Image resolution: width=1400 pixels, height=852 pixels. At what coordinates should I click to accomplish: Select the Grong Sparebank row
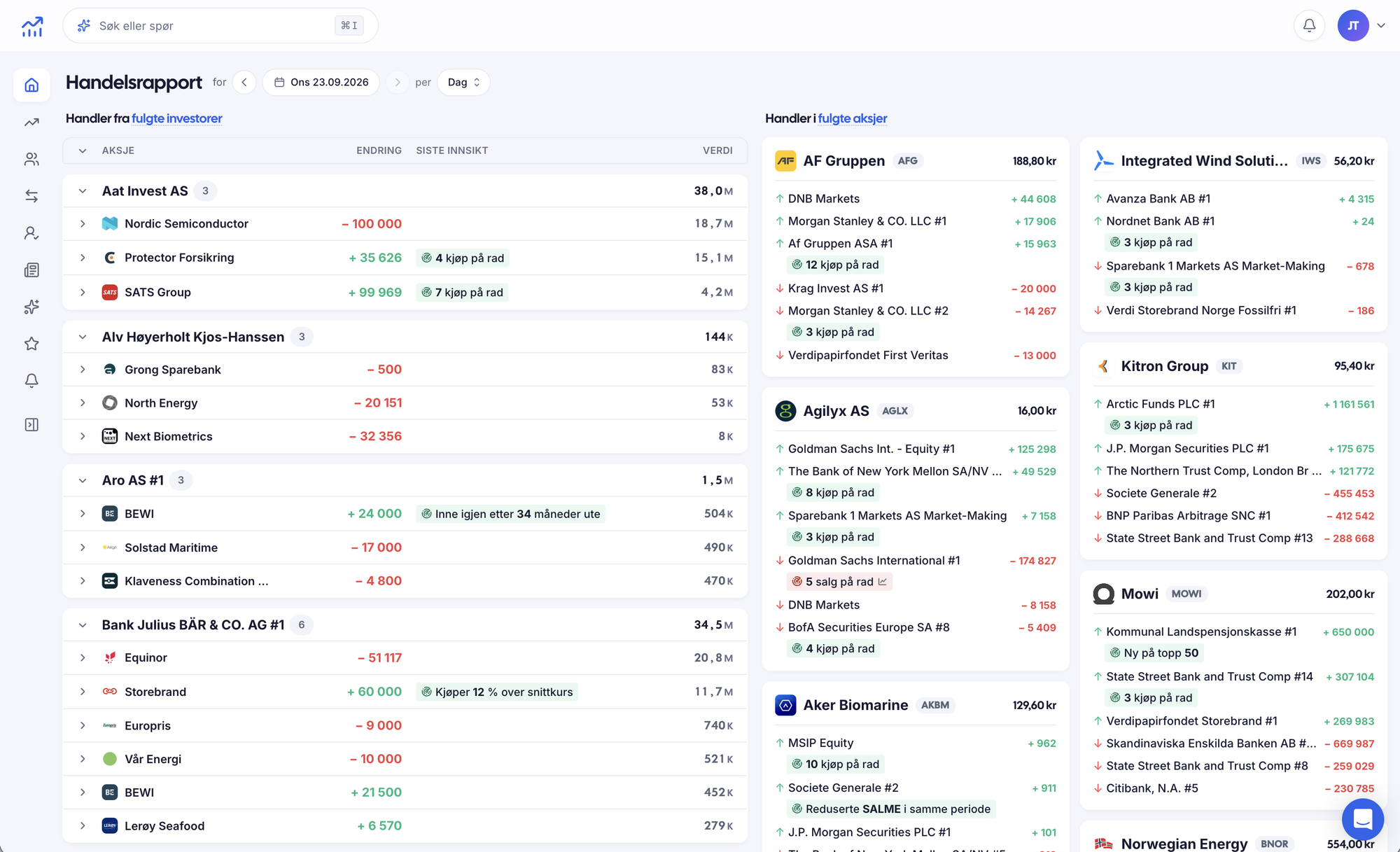point(405,370)
